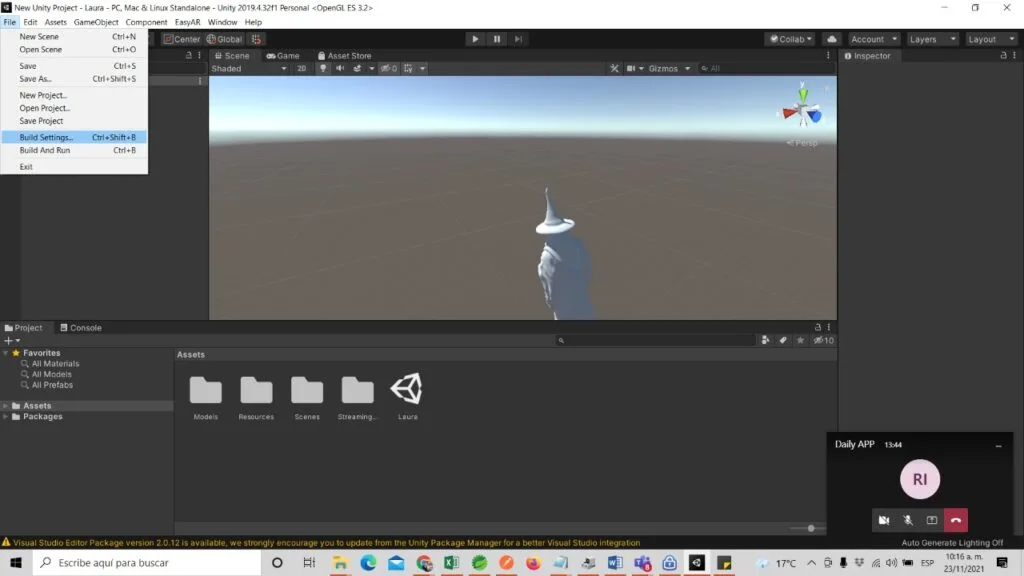Toggle Global rotation mode
Image resolution: width=1024 pixels, height=576 pixels.
(224, 39)
